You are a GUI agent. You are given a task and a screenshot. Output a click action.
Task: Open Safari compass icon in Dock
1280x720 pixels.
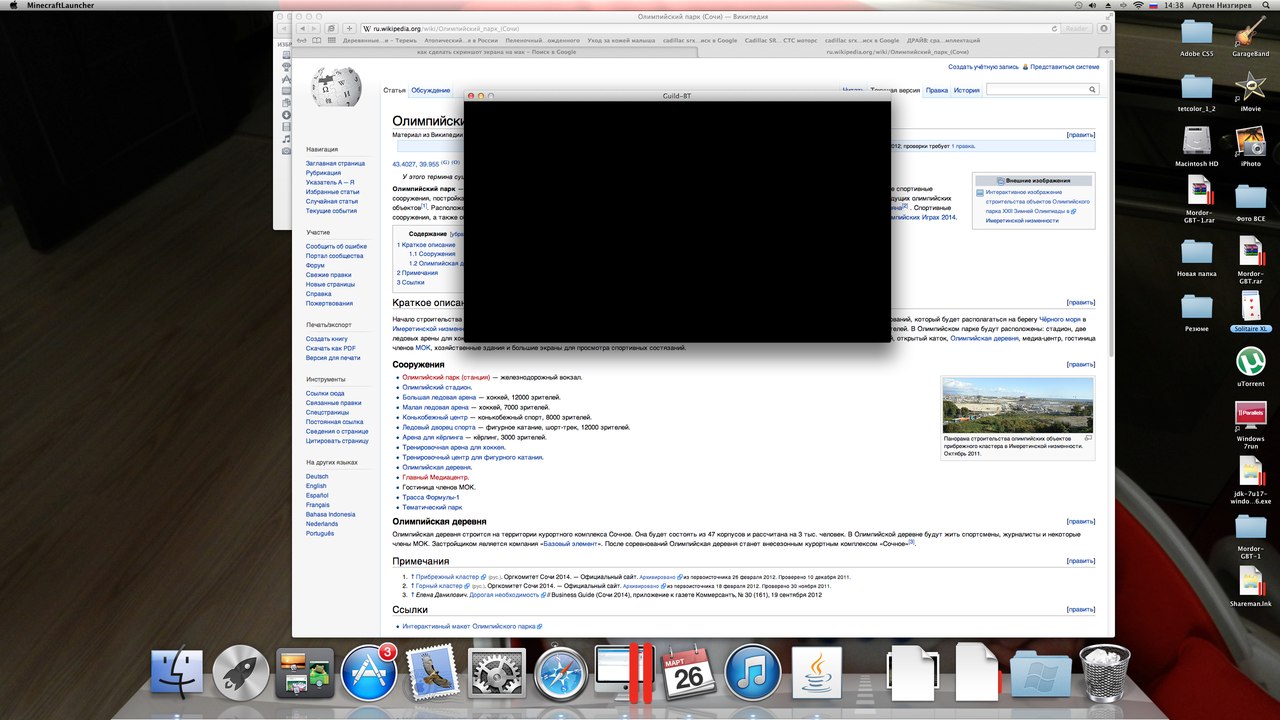click(561, 672)
